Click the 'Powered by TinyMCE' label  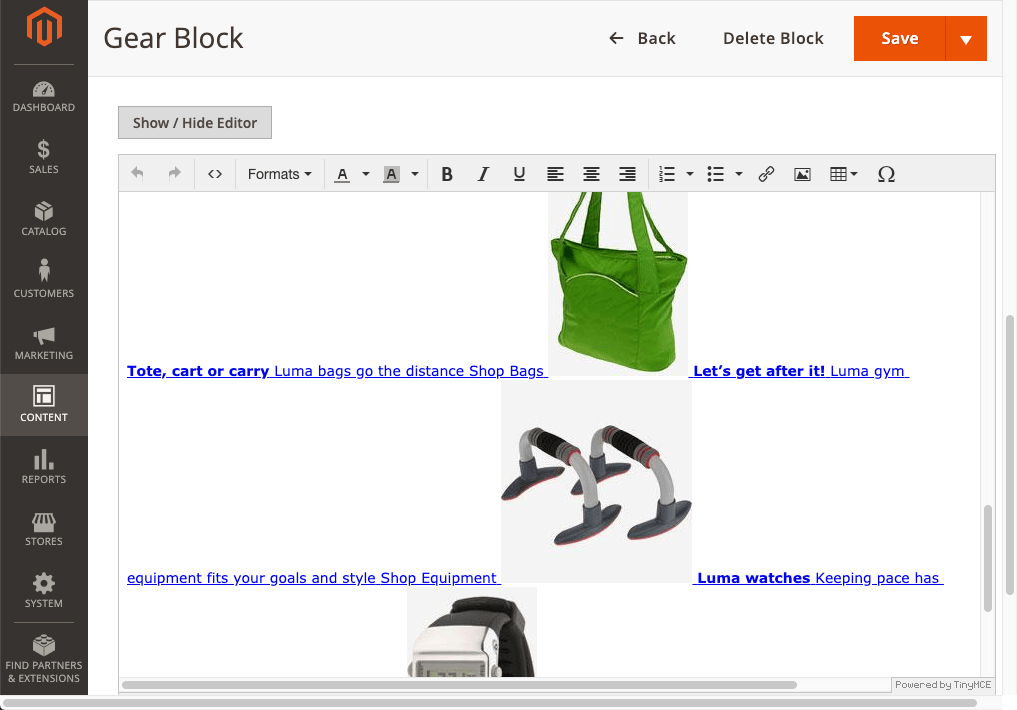pos(943,685)
